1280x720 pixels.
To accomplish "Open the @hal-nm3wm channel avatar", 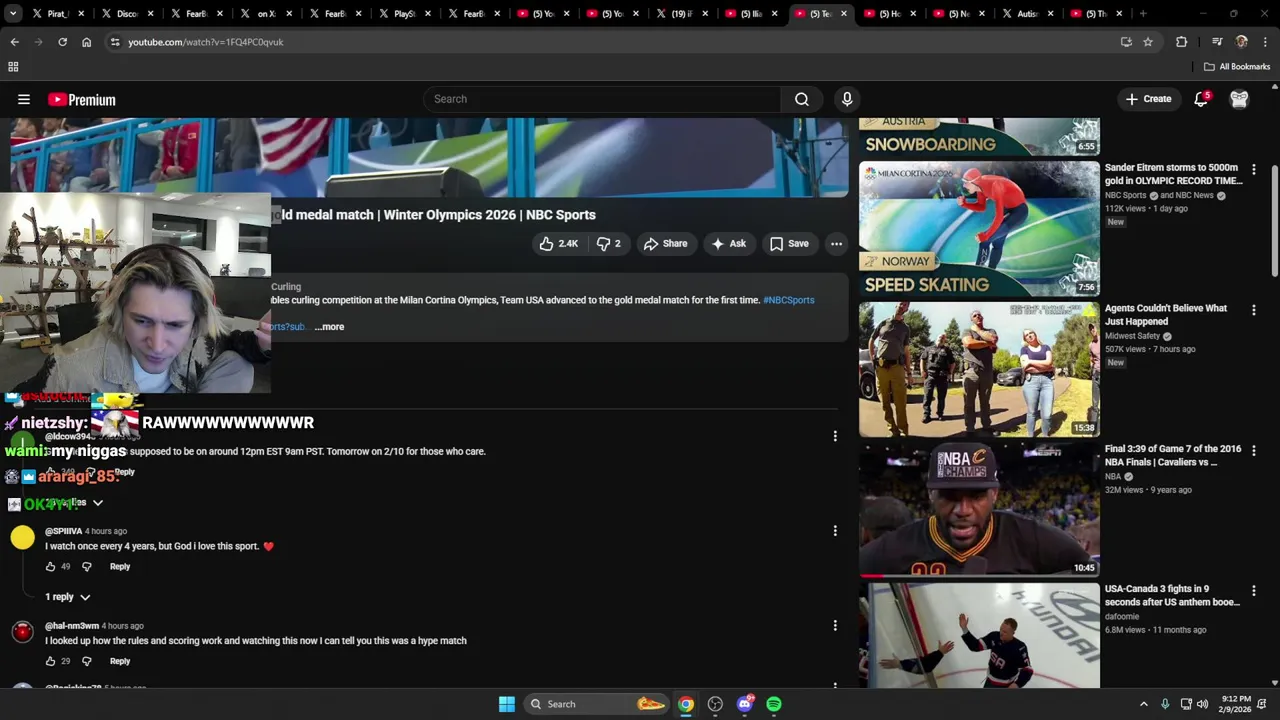I will click(22, 632).
